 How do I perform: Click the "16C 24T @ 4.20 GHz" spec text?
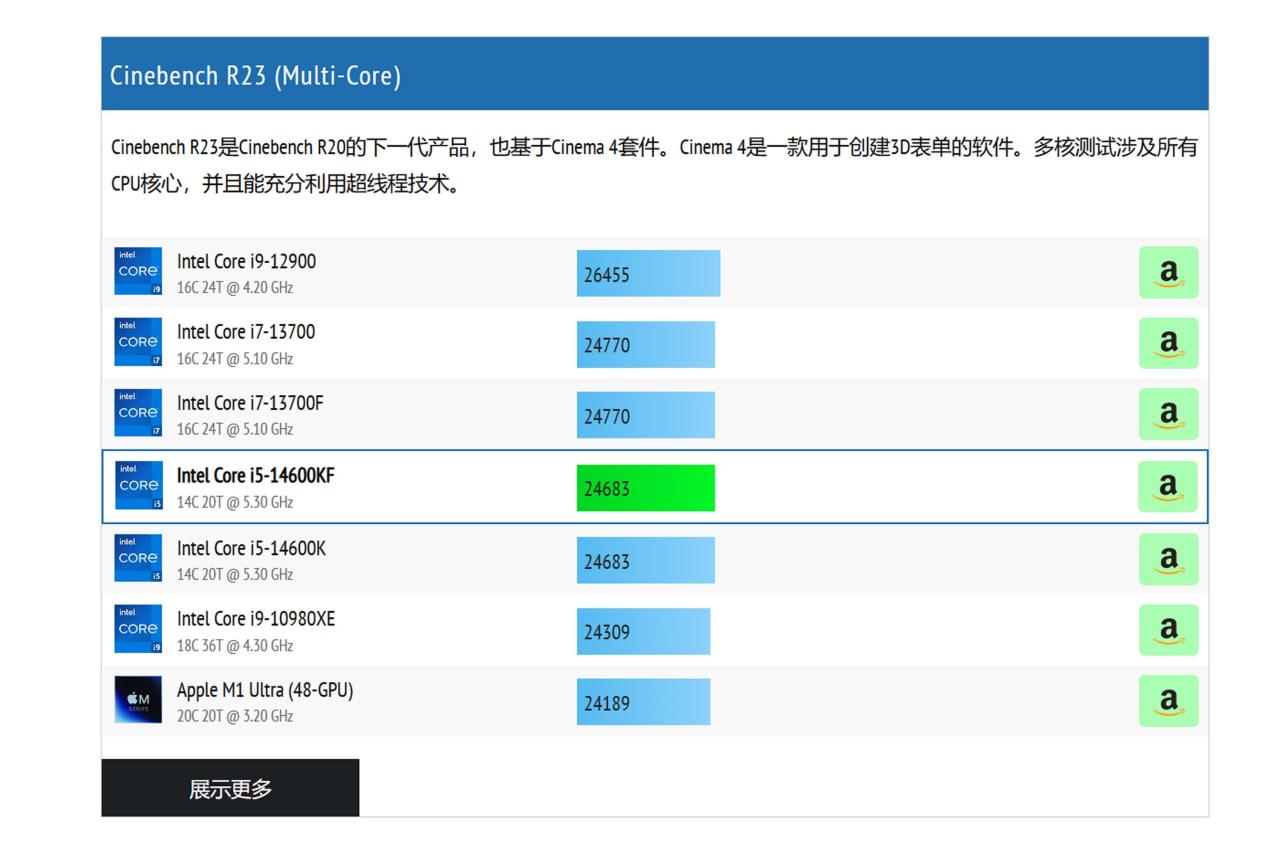(x=235, y=288)
